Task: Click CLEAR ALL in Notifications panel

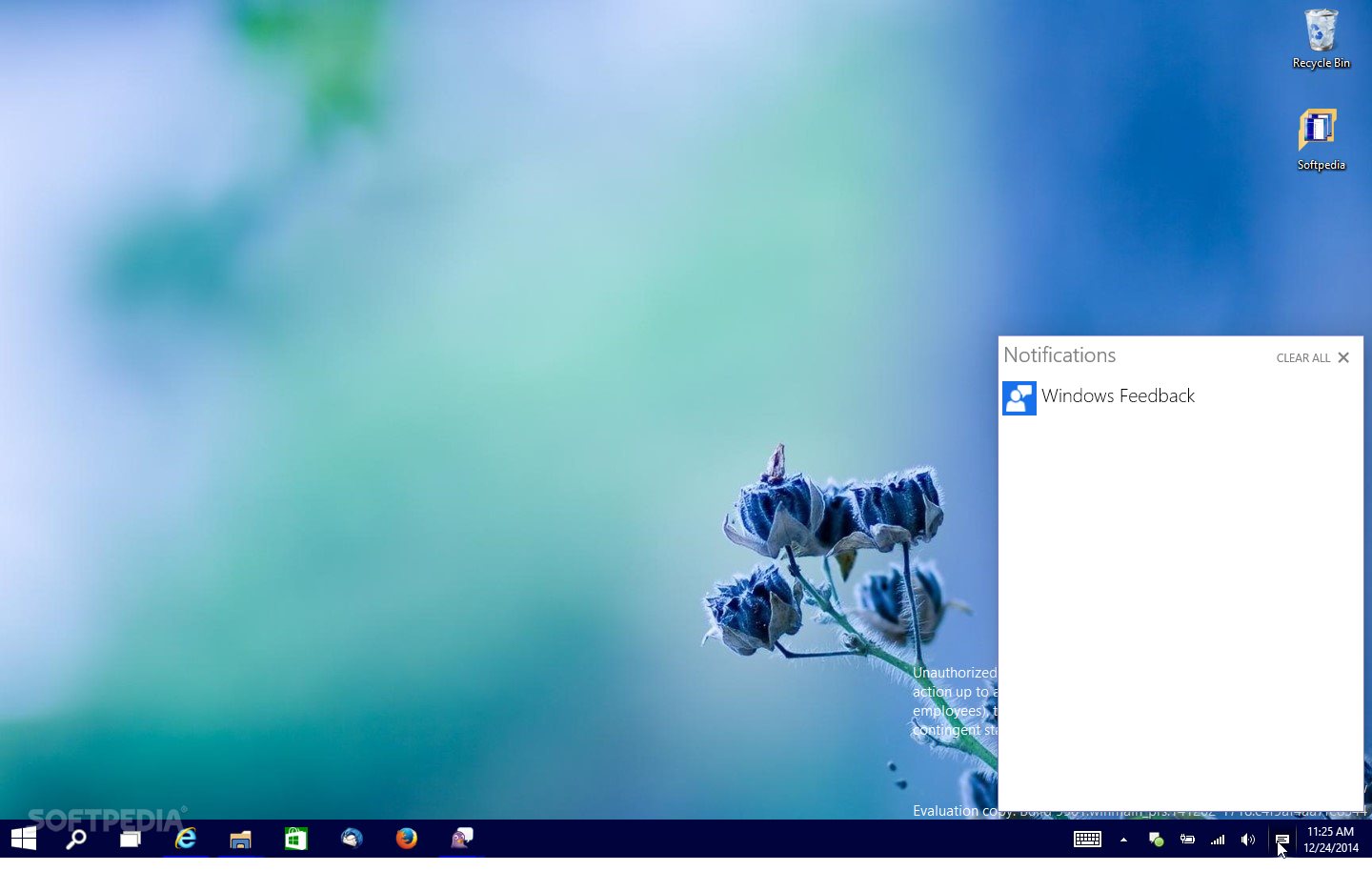Action: pyautogui.click(x=1302, y=358)
